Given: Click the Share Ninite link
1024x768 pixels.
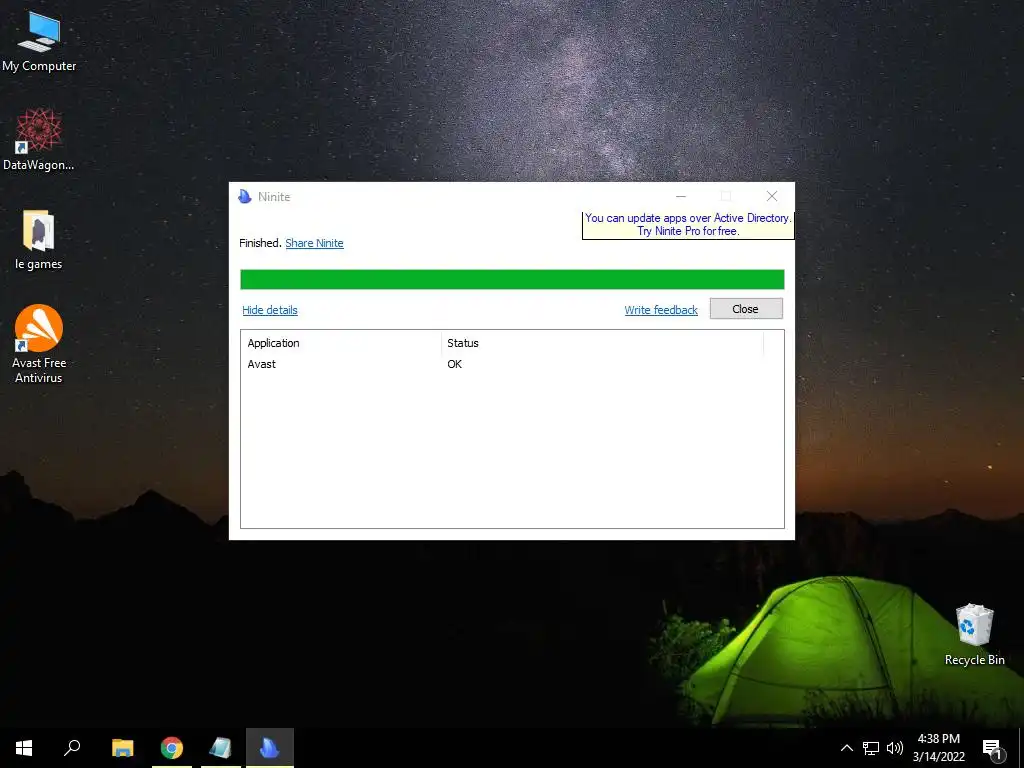Looking at the screenshot, I should tap(314, 243).
